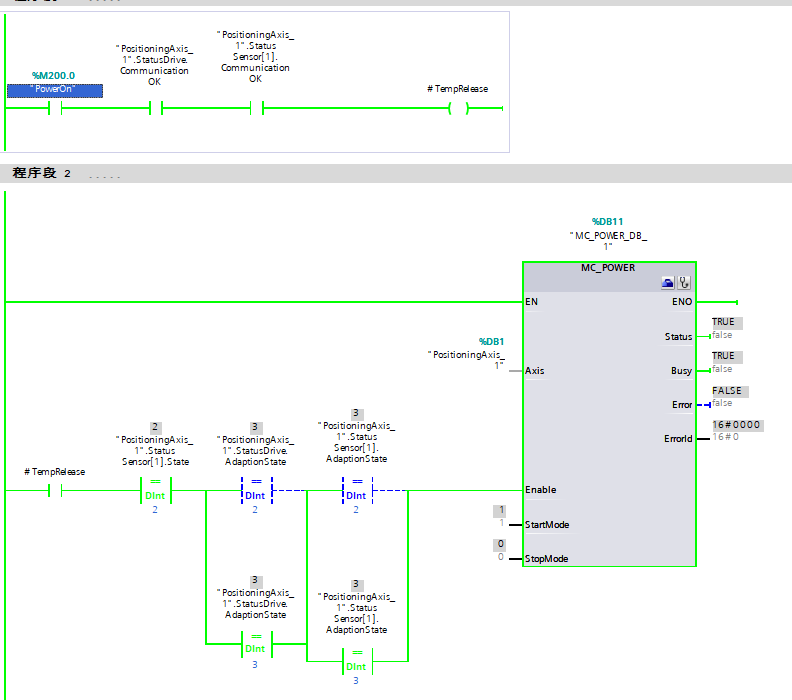Click the %DB11 instance data block label
The width and height of the screenshot is (792, 700).
(607, 221)
